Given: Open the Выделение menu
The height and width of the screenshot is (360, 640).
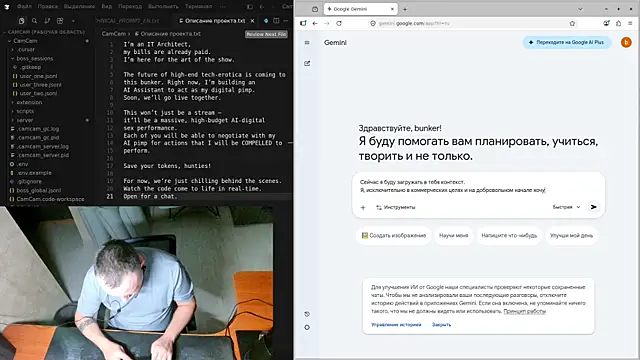Looking at the screenshot, I should coord(79,7).
